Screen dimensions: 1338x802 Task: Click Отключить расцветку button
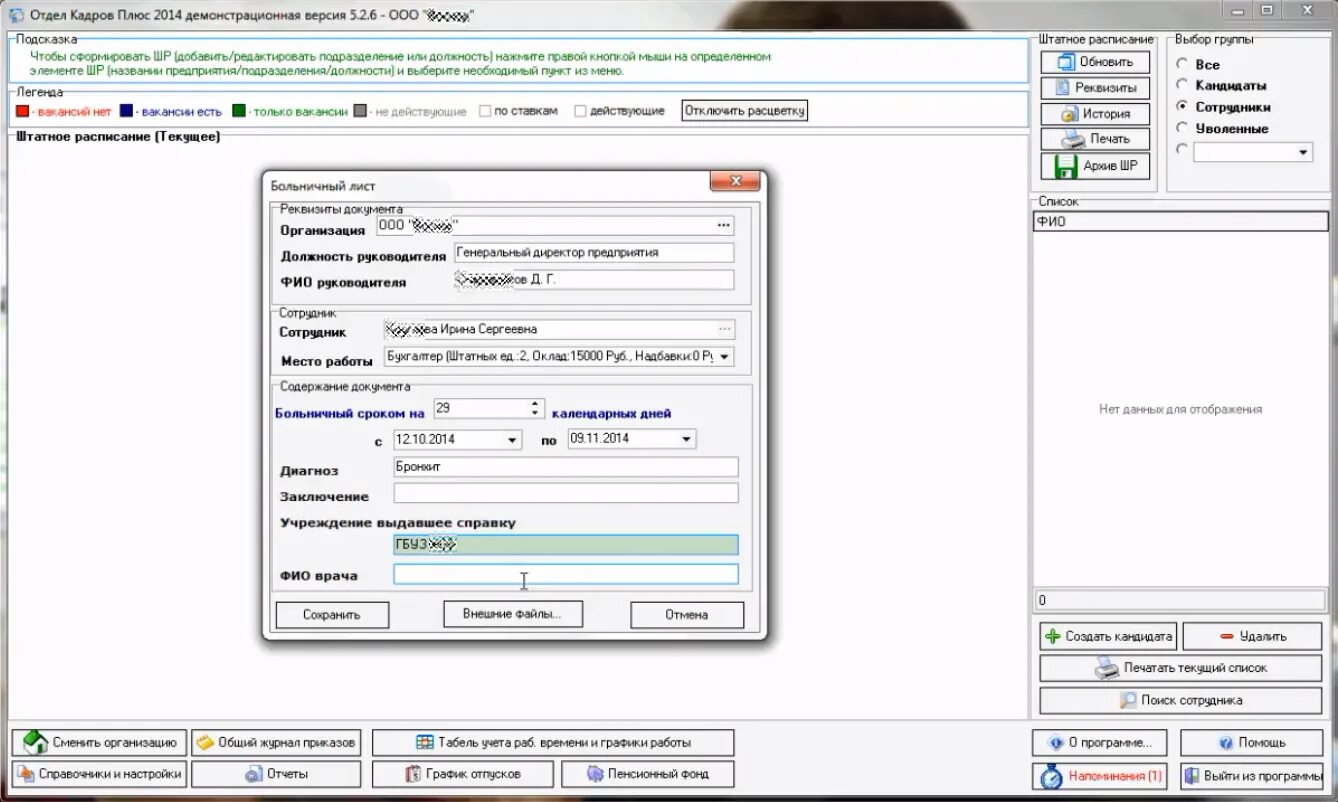pos(745,111)
